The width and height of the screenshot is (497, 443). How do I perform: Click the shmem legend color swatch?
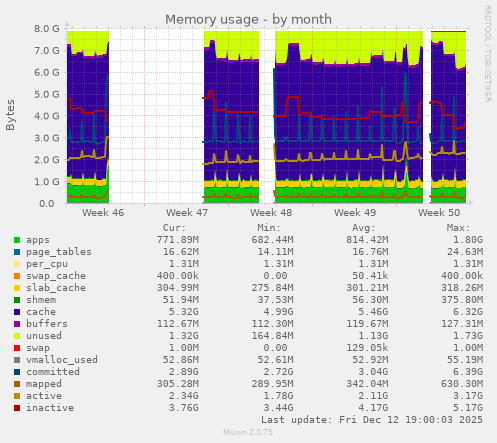point(17,300)
